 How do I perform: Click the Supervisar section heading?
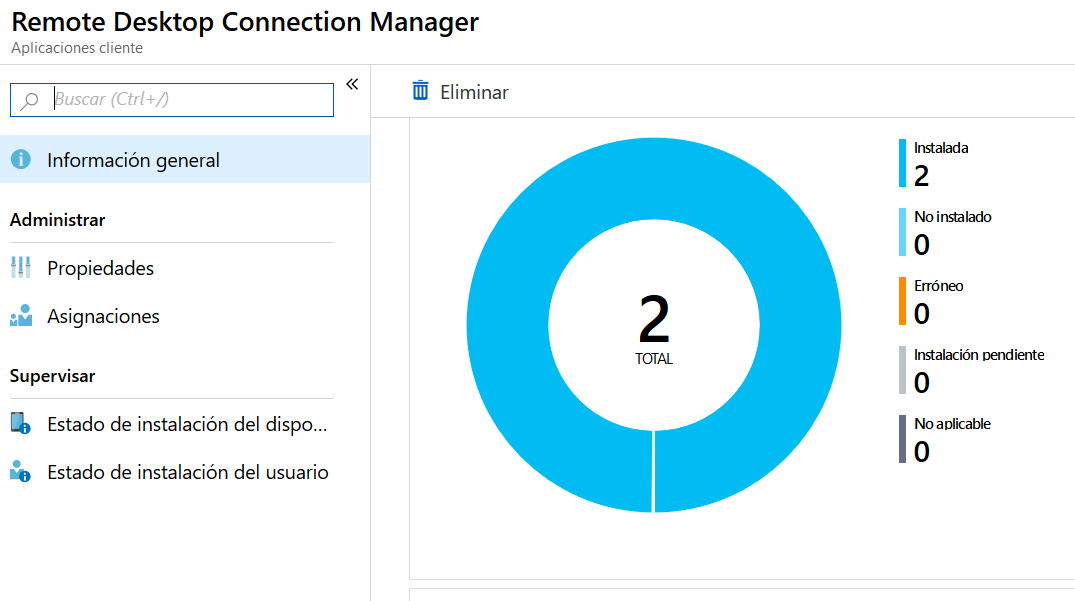pos(52,376)
